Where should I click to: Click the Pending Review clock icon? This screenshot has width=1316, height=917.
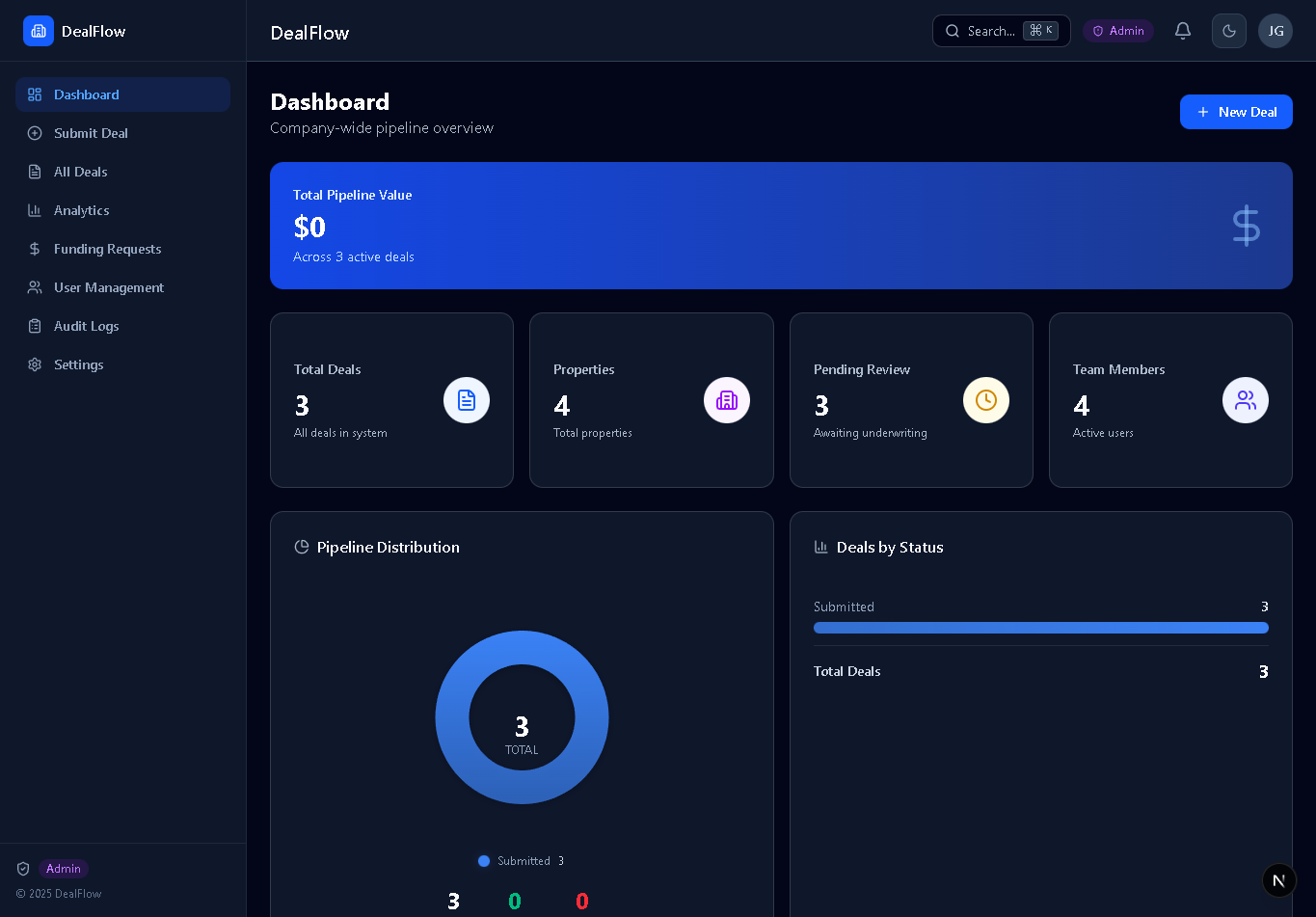[986, 399]
